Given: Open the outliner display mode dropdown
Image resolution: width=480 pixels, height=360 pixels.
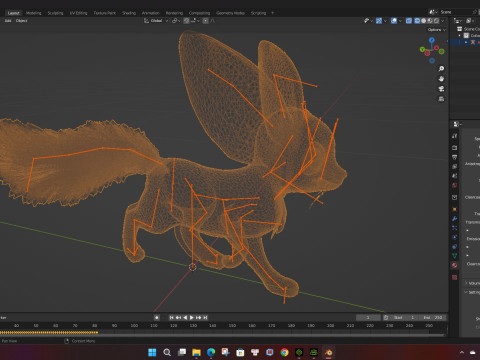Looking at the screenshot, I should (x=459, y=21).
